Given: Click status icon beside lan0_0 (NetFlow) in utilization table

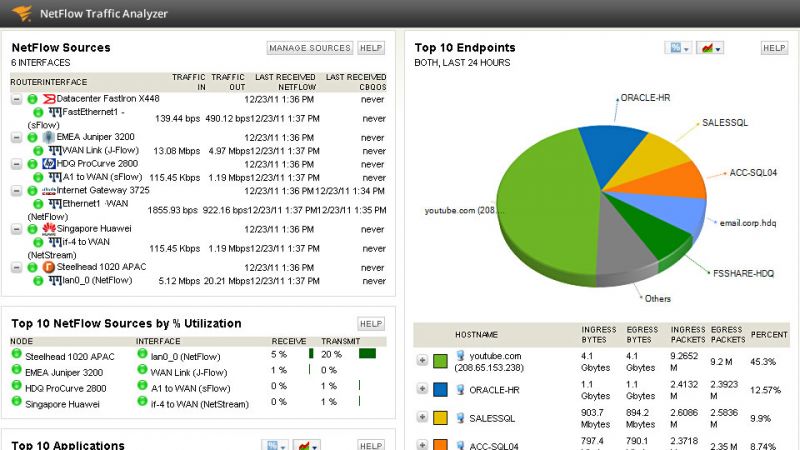Looking at the screenshot, I should (142, 353).
